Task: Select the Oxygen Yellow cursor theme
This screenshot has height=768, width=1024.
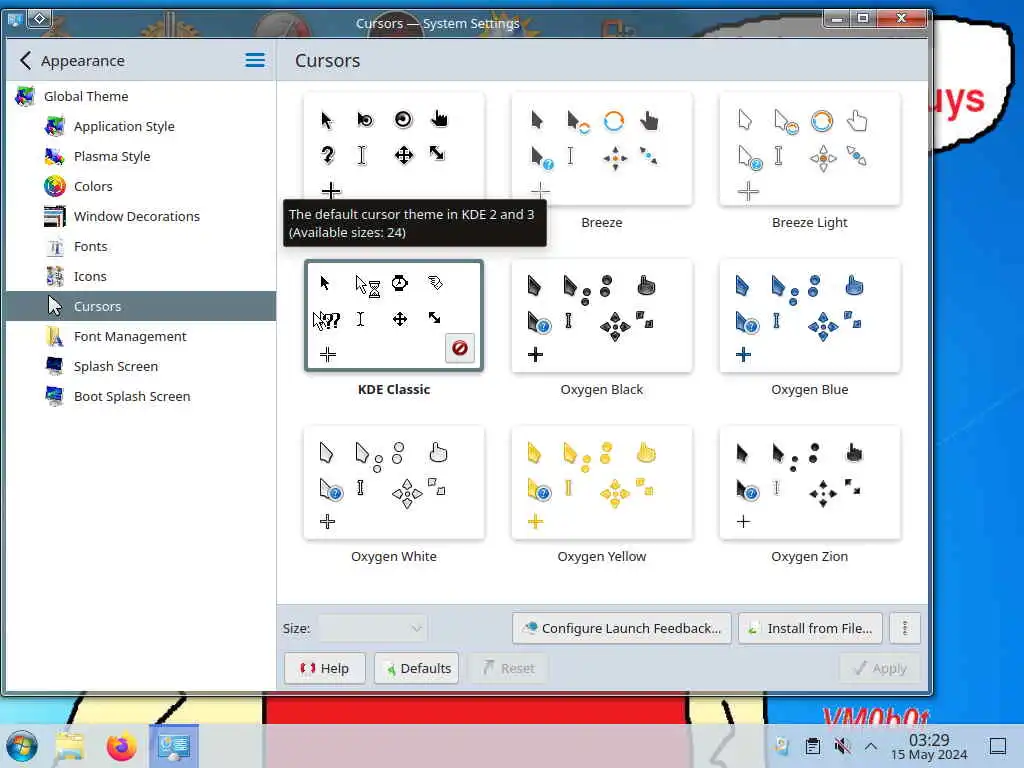Action: click(x=601, y=483)
